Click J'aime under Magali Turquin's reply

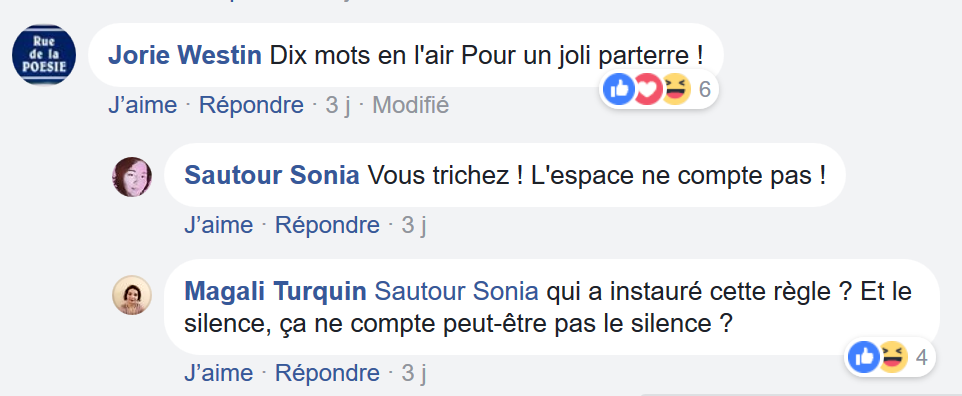[218, 373]
